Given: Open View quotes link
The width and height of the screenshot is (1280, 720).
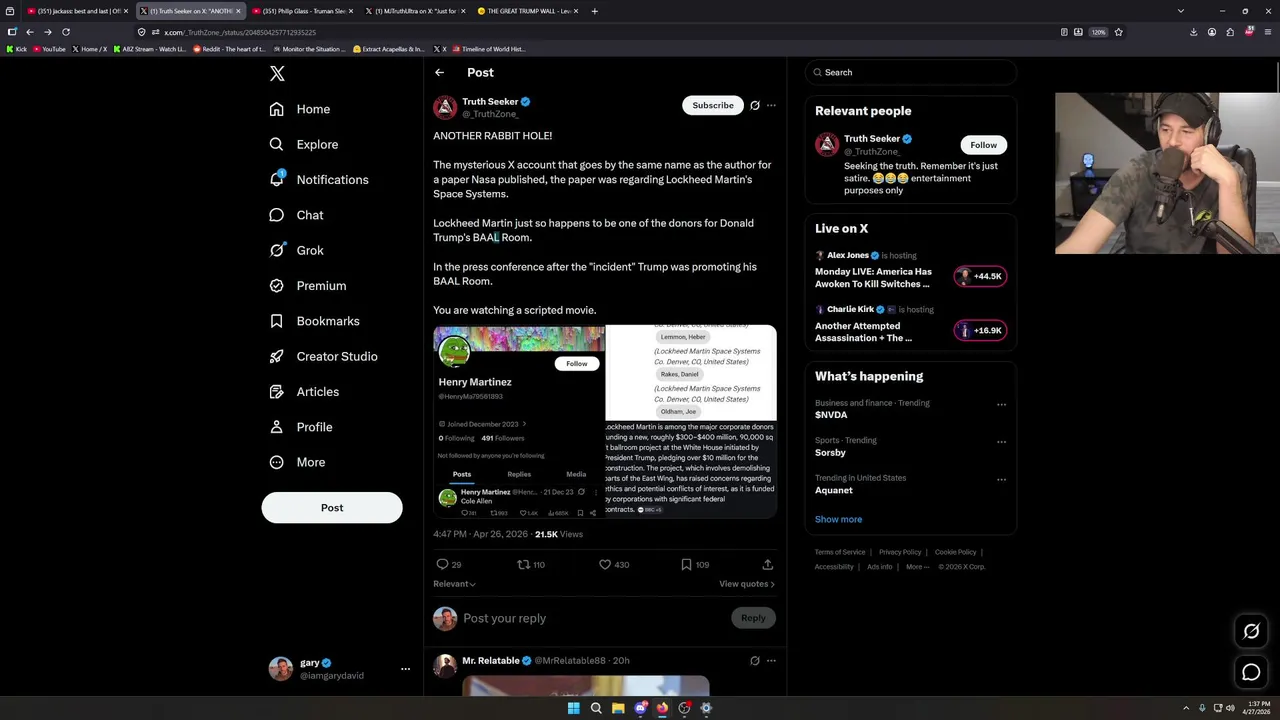Looking at the screenshot, I should [x=747, y=584].
